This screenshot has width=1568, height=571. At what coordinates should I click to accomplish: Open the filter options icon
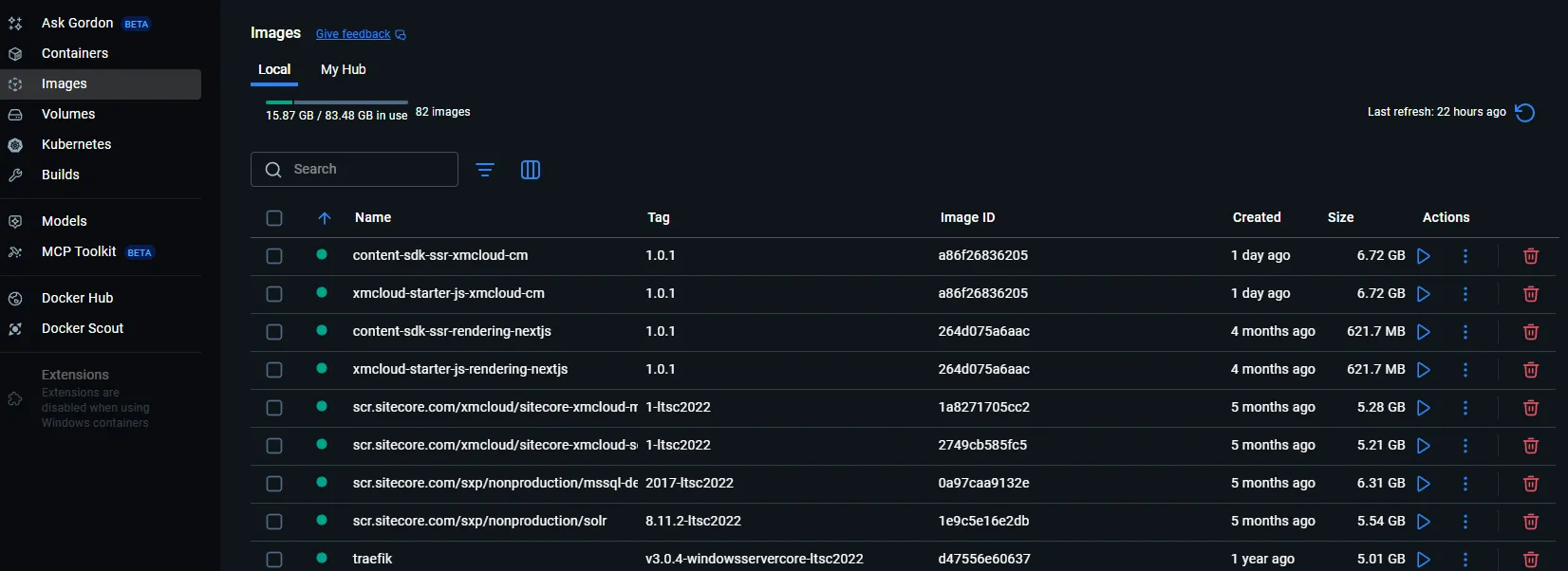(x=485, y=170)
